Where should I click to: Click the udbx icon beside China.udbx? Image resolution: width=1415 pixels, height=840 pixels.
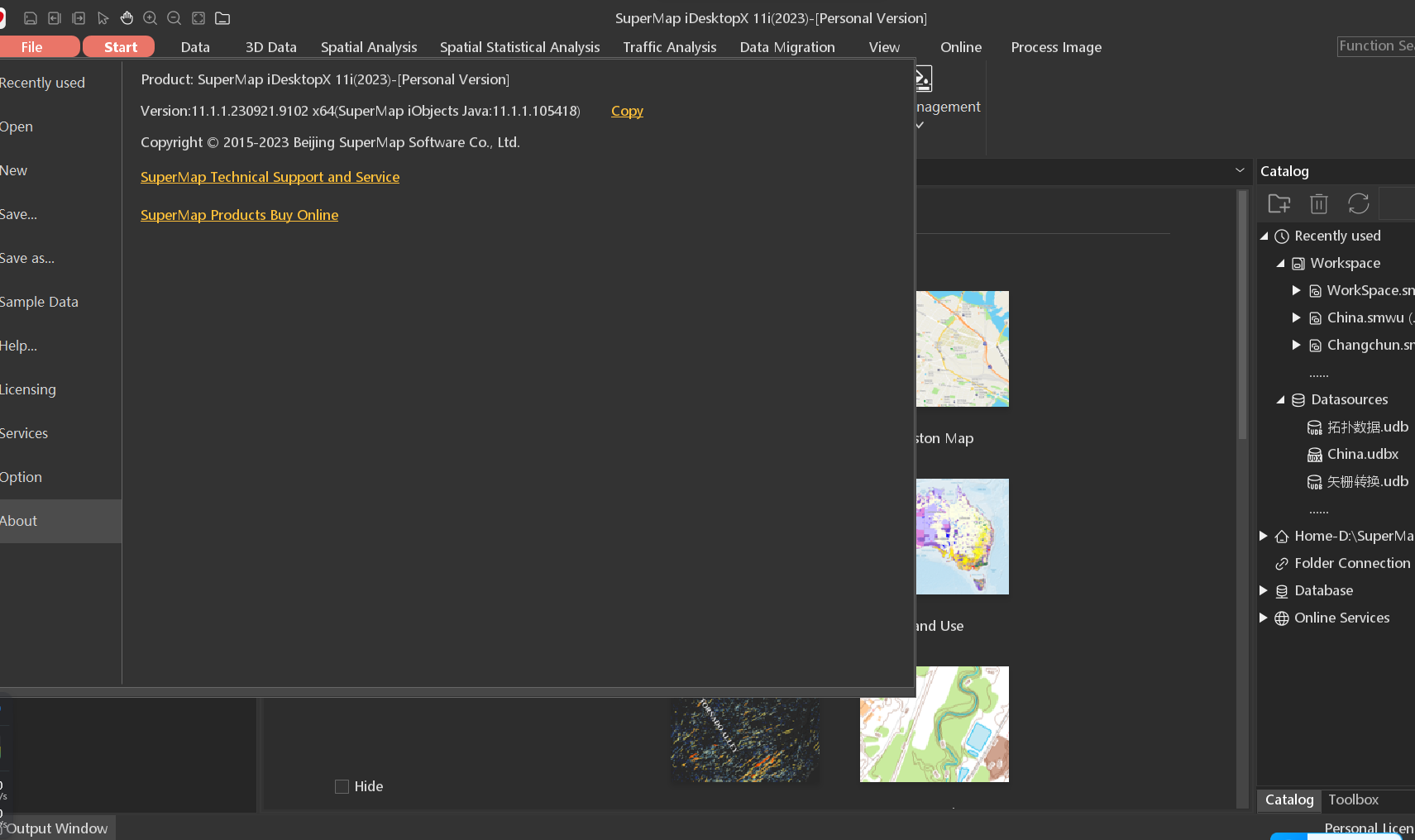coord(1315,455)
